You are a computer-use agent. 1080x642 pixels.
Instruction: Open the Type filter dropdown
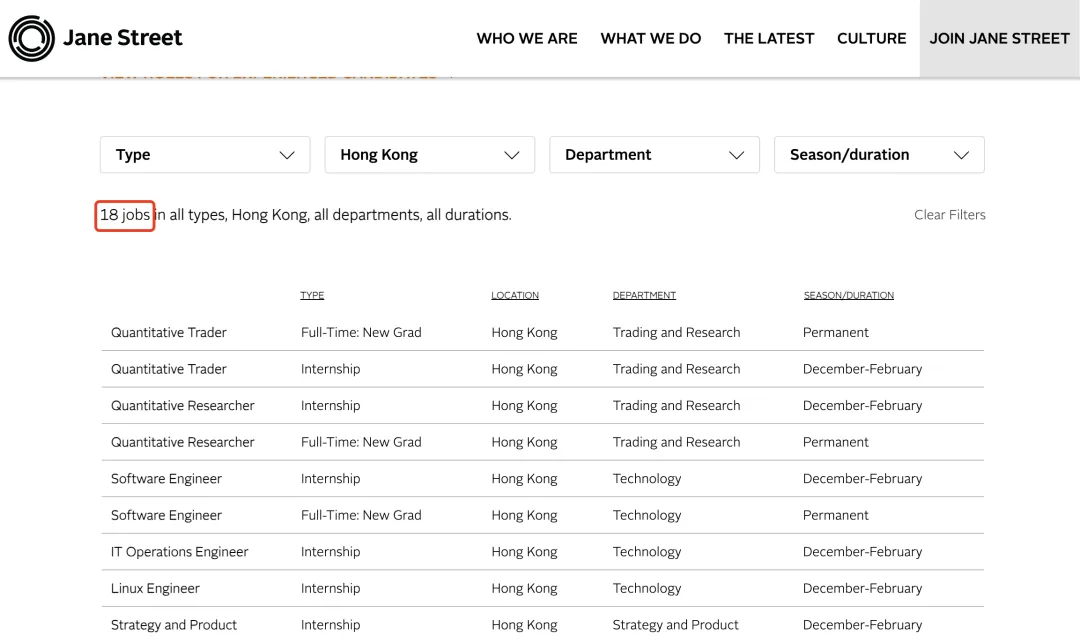tap(205, 155)
